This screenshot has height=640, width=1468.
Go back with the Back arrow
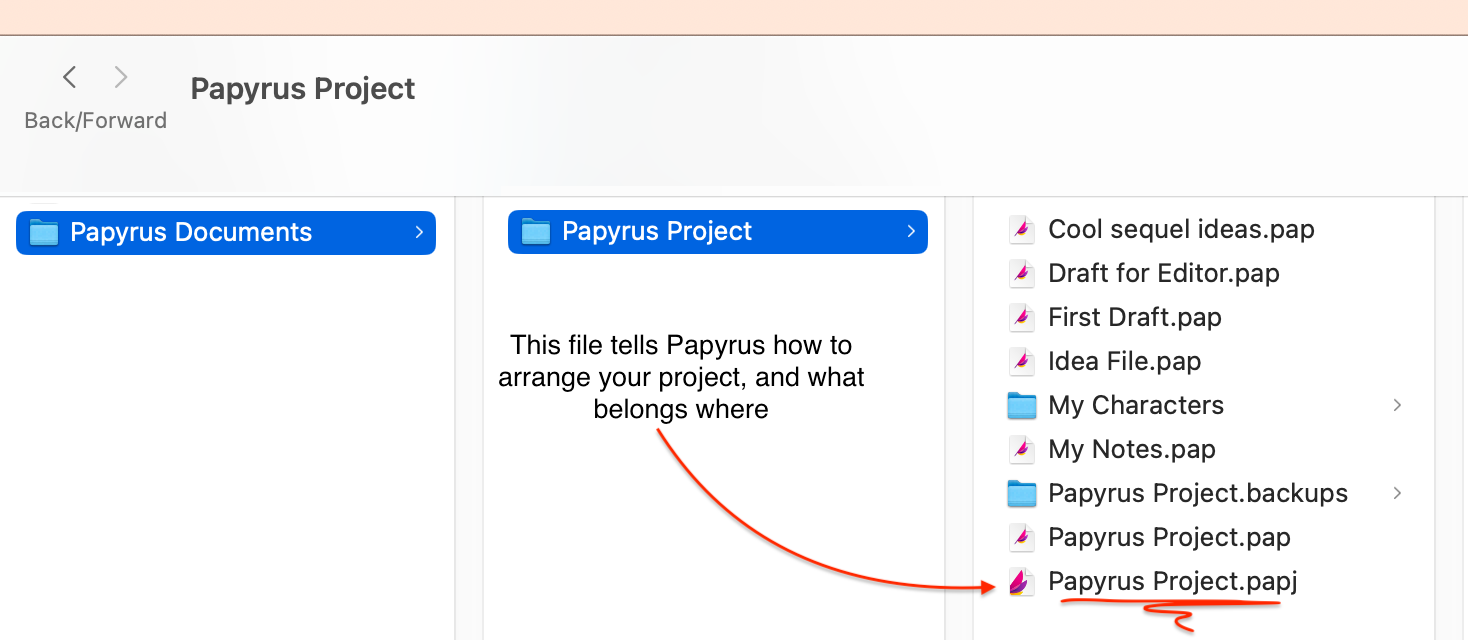pyautogui.click(x=69, y=77)
